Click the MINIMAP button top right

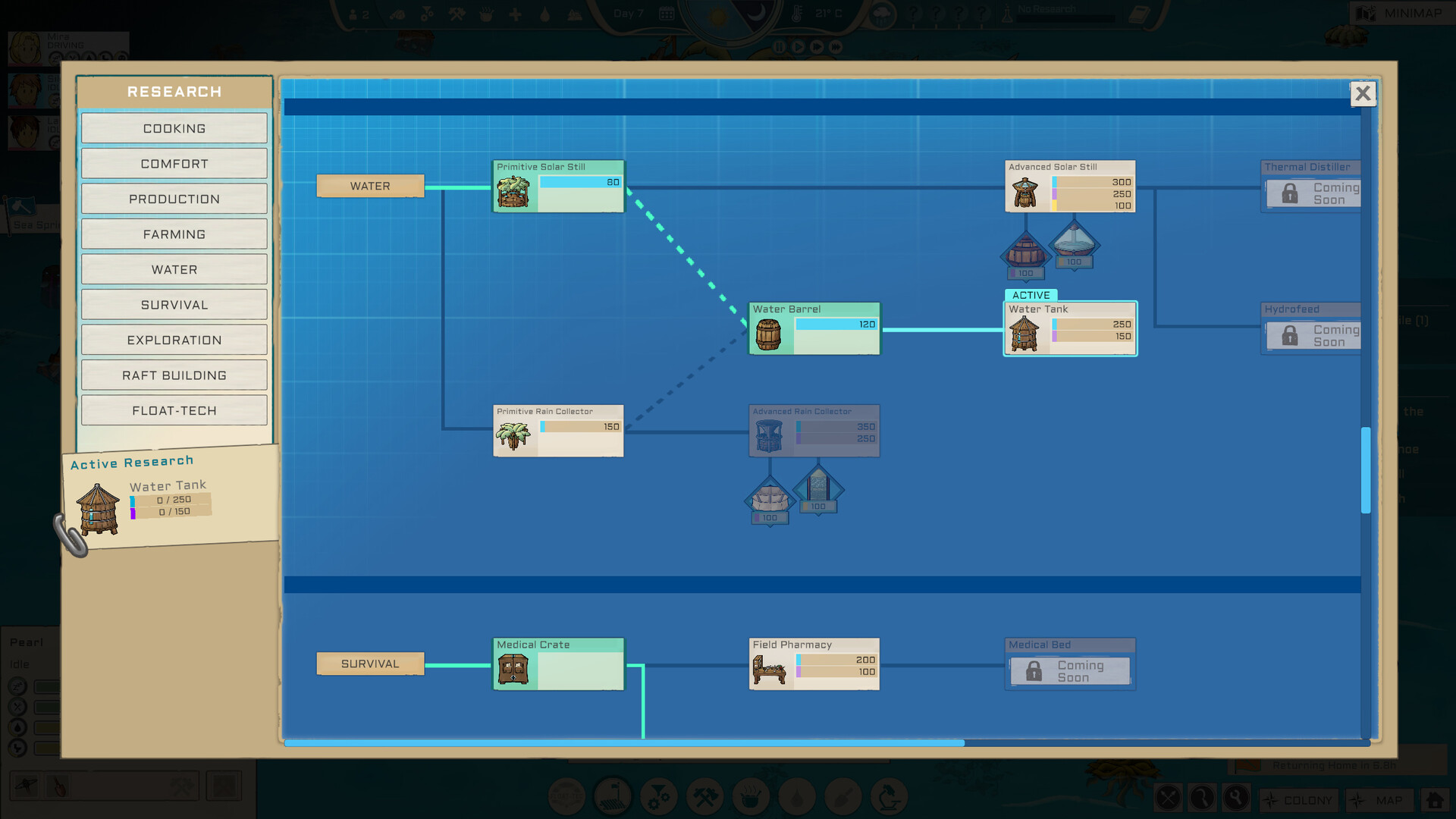[1404, 13]
